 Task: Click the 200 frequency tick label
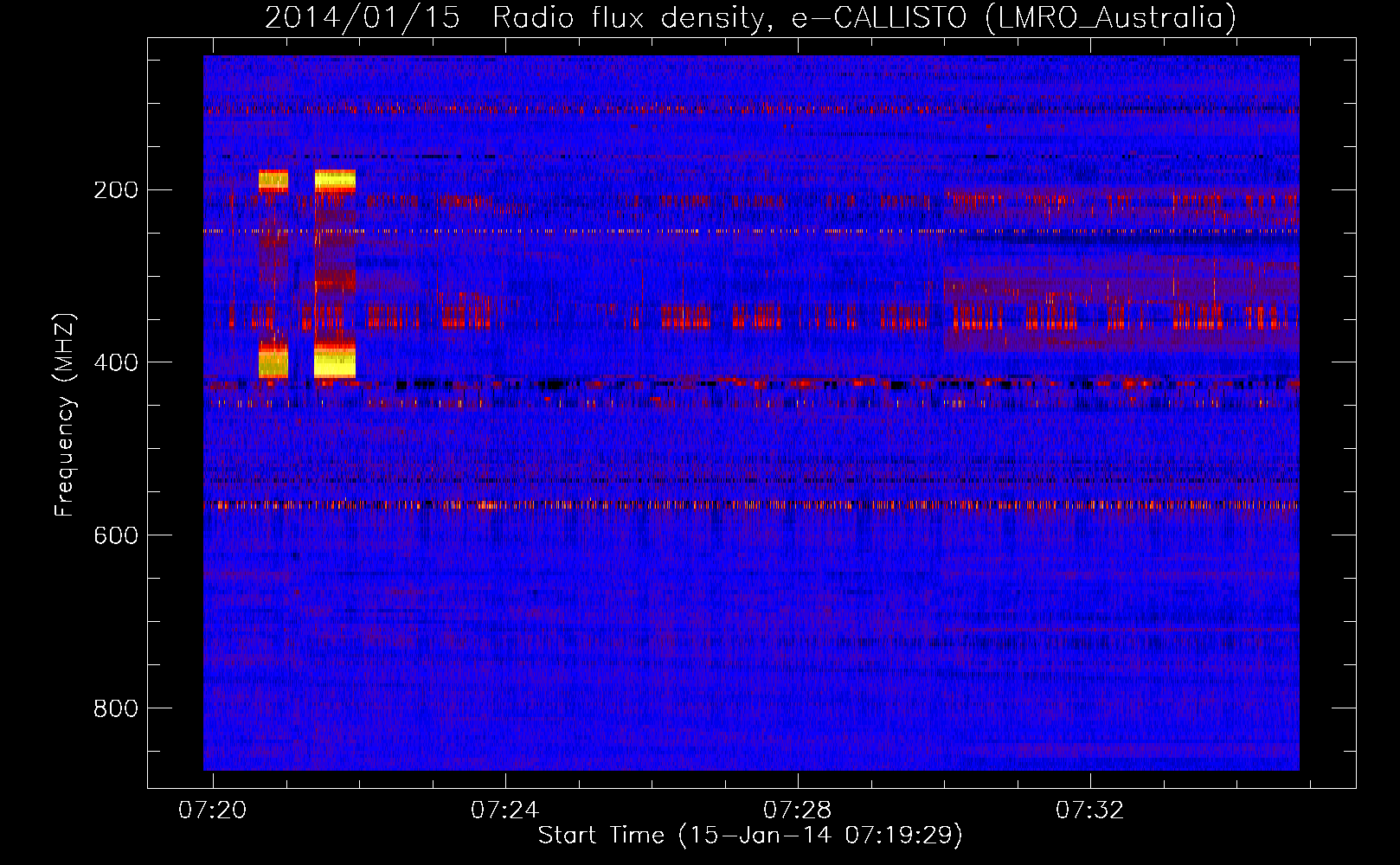(116, 189)
